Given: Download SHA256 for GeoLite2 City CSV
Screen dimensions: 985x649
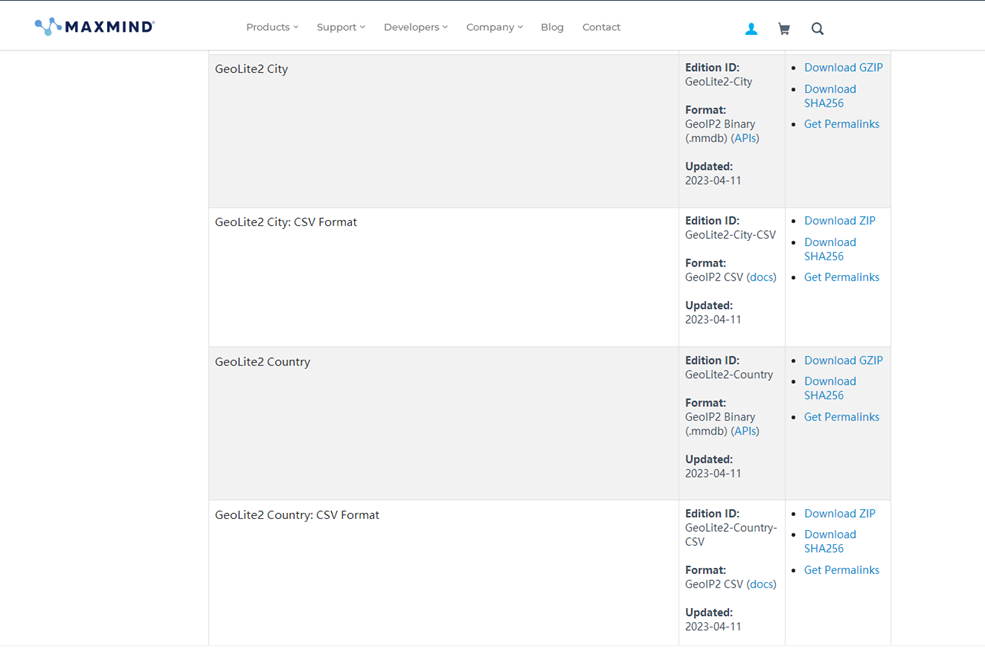Looking at the screenshot, I should point(830,249).
